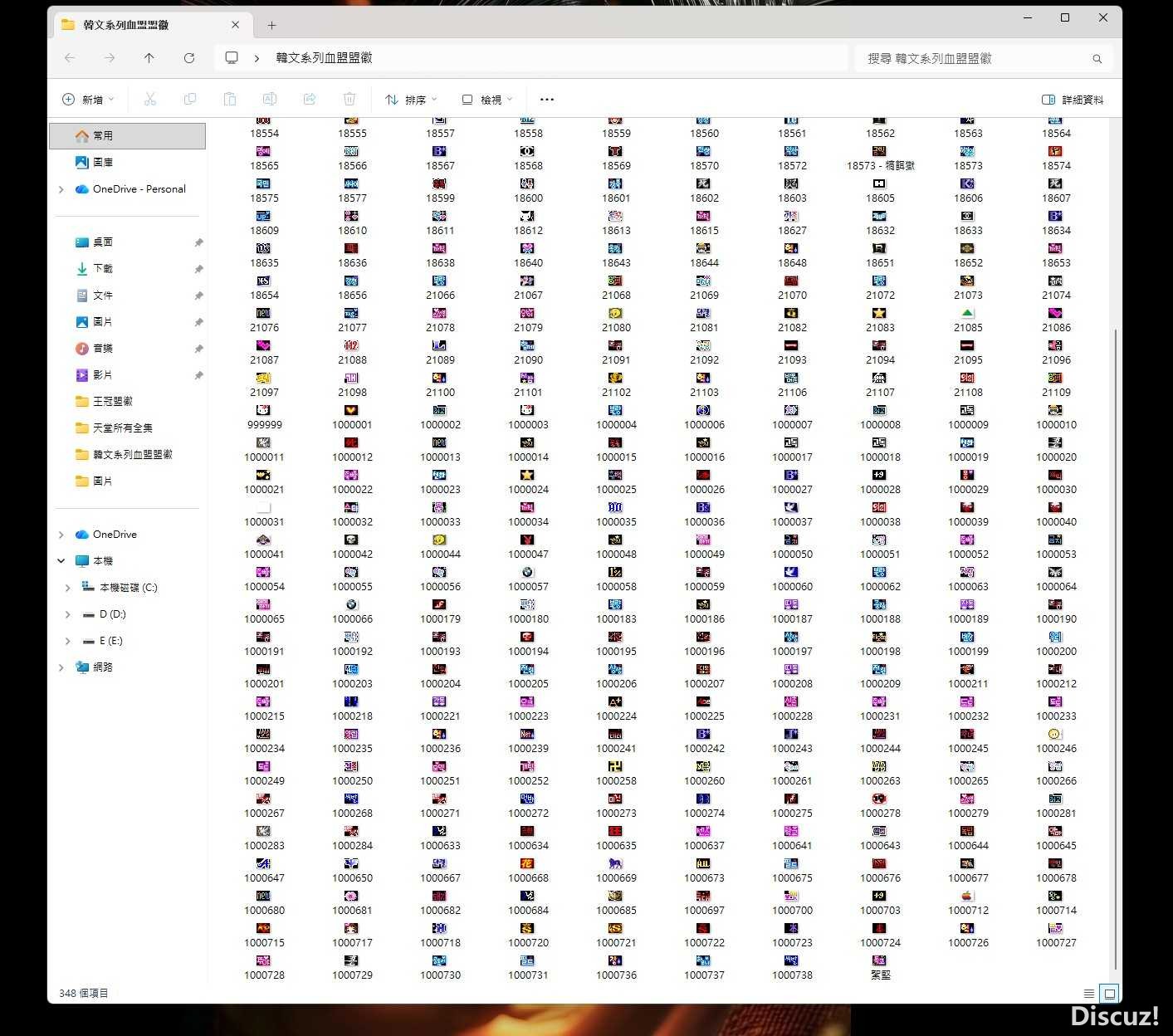Click the vertical scrollbar of file list
The image size is (1173, 1036).
click(x=1115, y=647)
